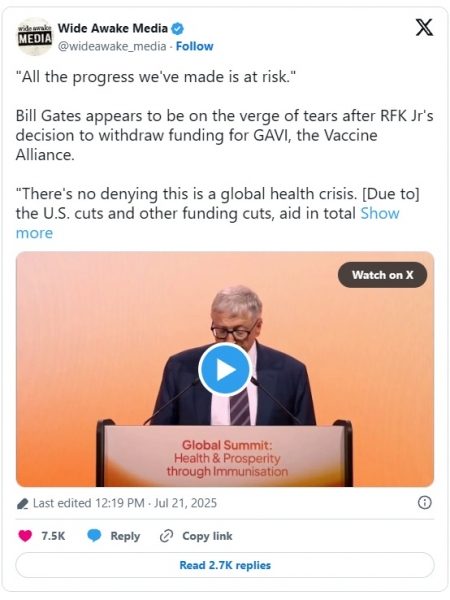Click the reply speech bubble icon
Screen dimensions: 450x600
[94, 536]
